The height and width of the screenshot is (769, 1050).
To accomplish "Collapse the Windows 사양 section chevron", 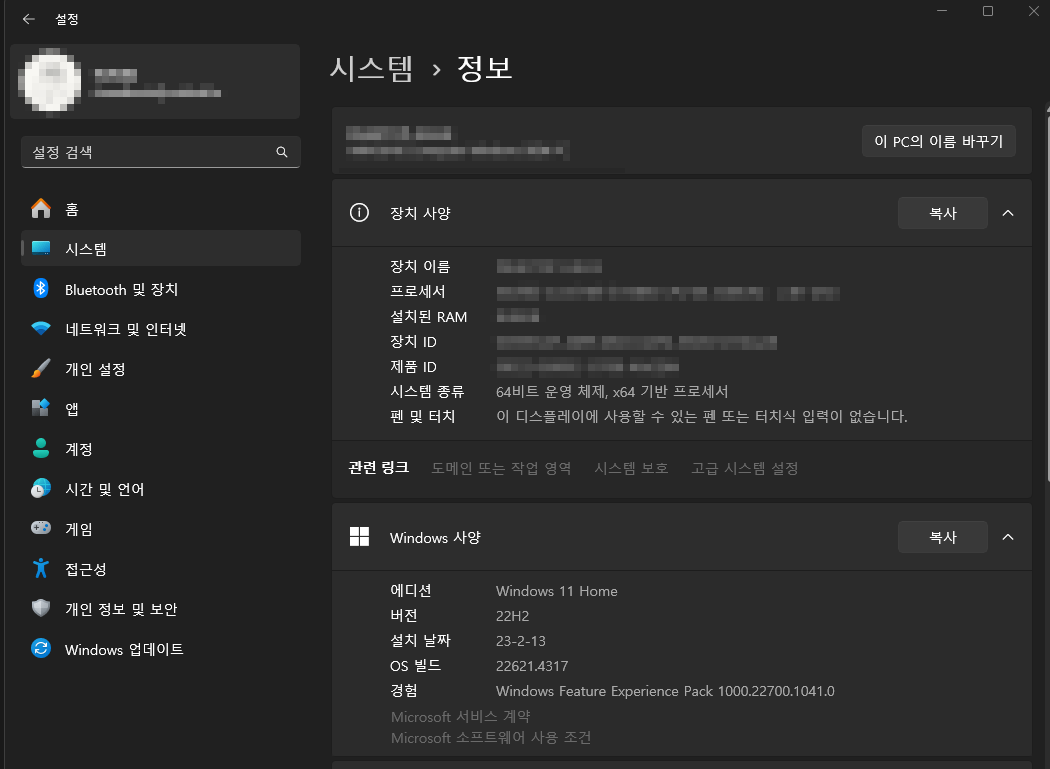I will [x=1008, y=537].
